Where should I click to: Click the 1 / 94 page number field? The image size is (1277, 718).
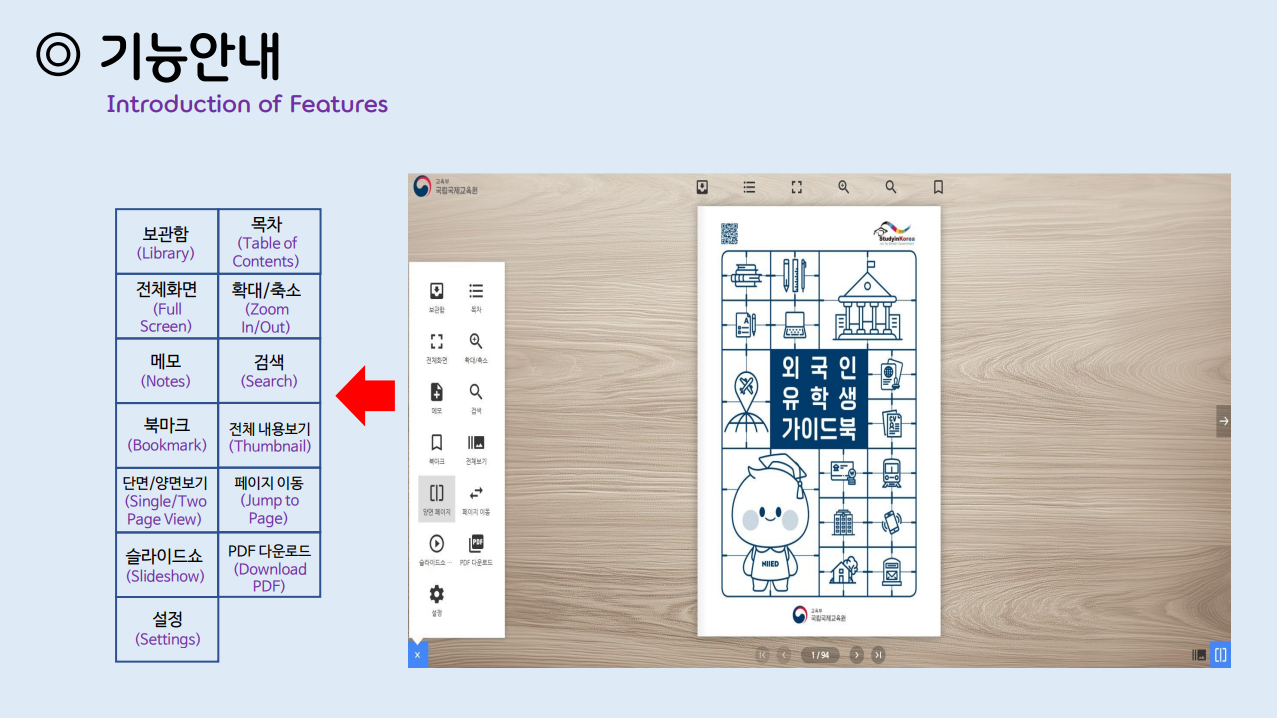tap(820, 655)
